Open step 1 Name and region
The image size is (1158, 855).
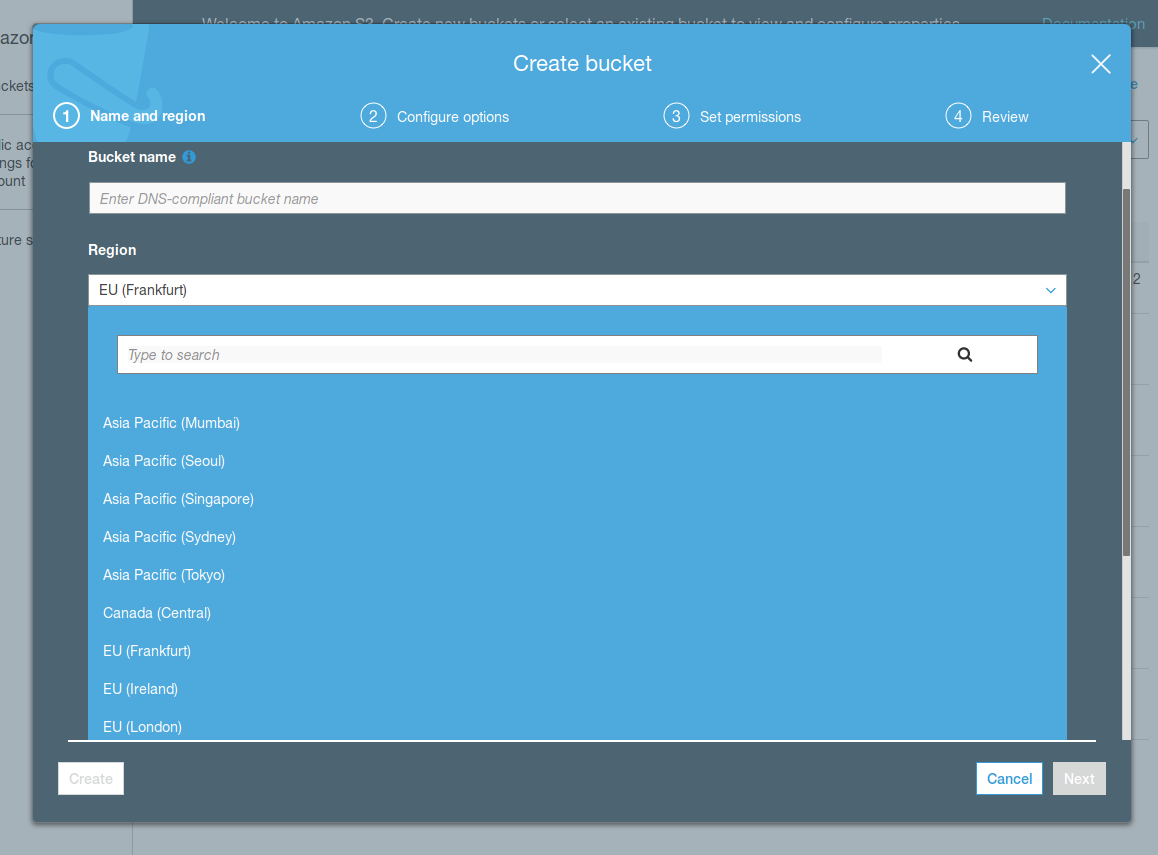coord(129,116)
